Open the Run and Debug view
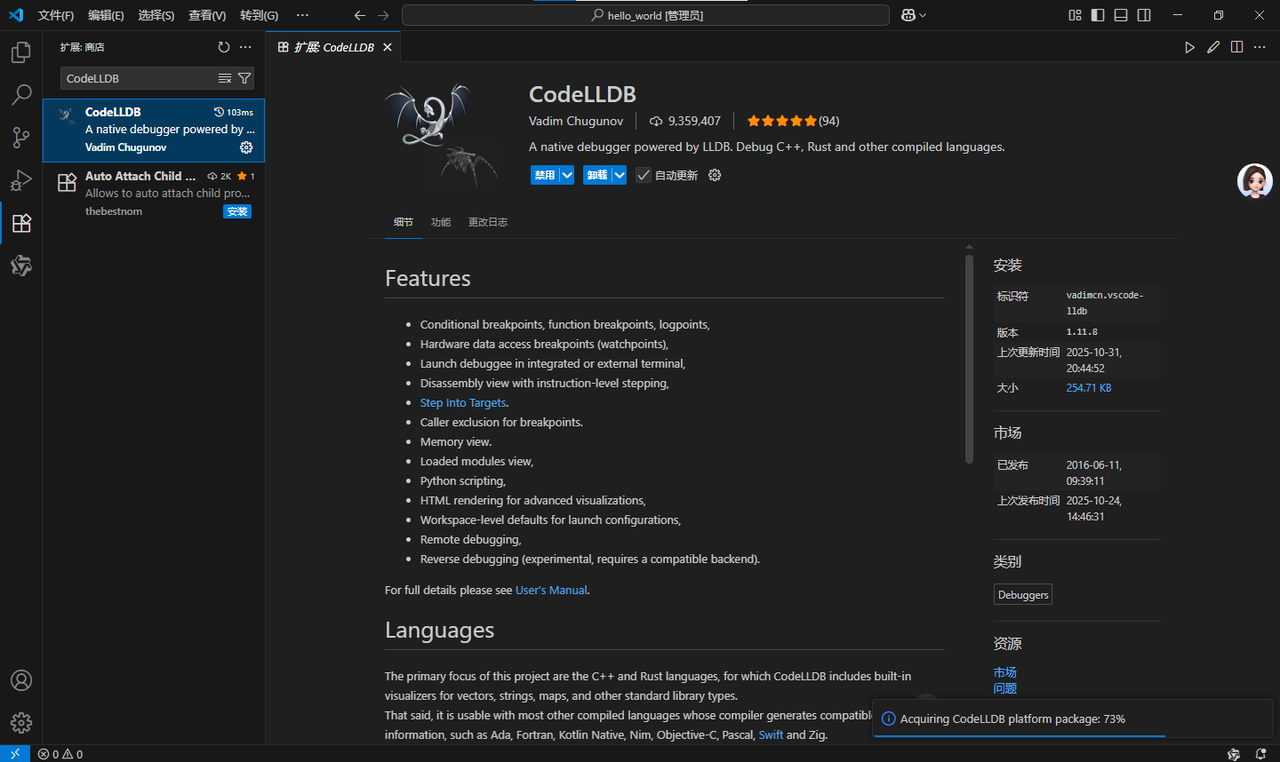The width and height of the screenshot is (1280, 762). tap(21, 181)
